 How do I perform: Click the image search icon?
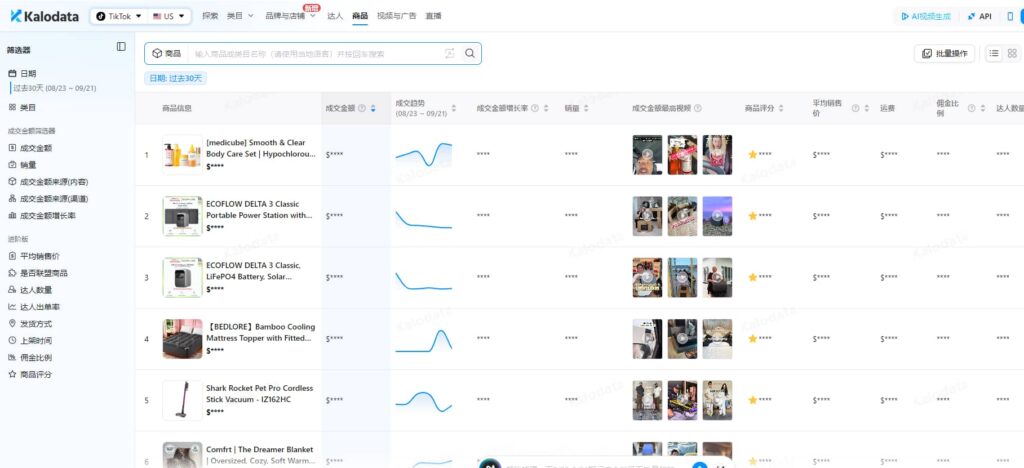tap(450, 54)
